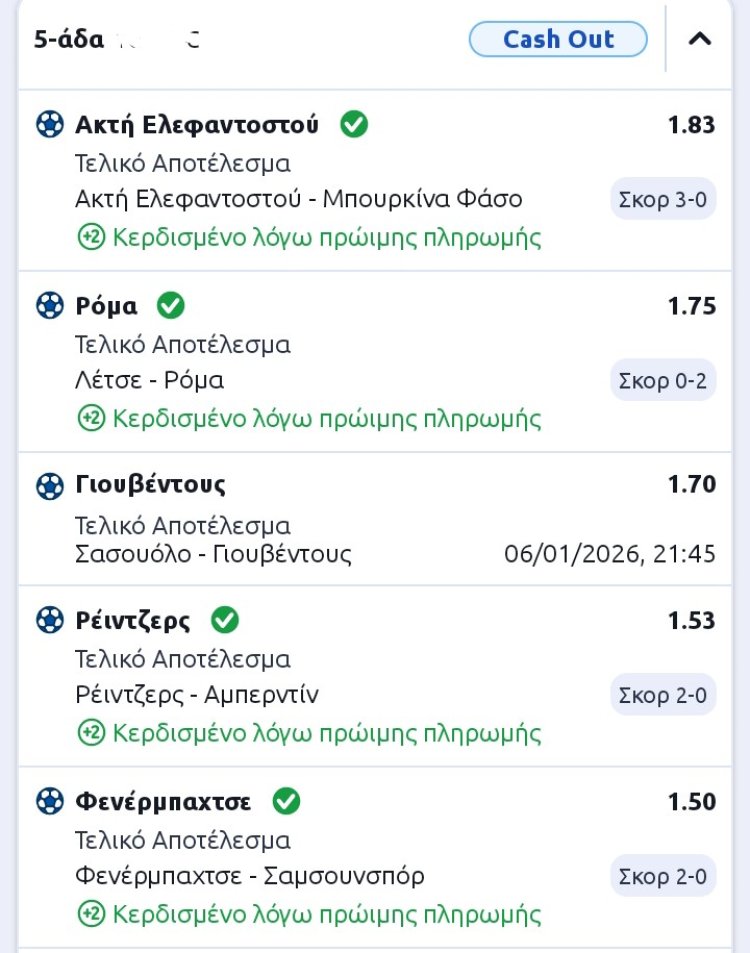Viewport: 750px width, 953px height.
Task: Click the soccer ball icon beside Γιουβέντους
Action: point(49,486)
